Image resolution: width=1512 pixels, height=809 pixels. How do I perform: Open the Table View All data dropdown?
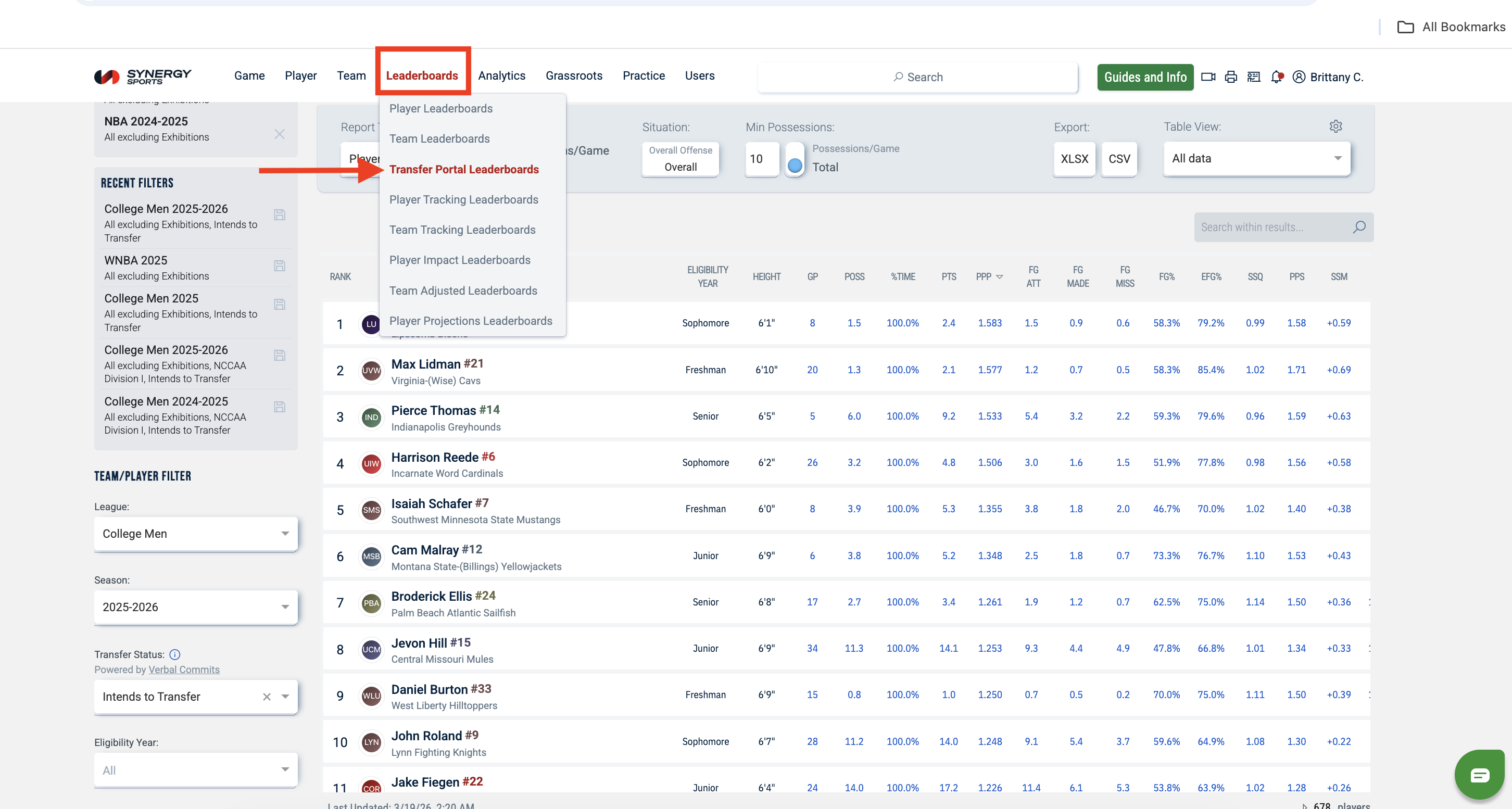click(1256, 158)
